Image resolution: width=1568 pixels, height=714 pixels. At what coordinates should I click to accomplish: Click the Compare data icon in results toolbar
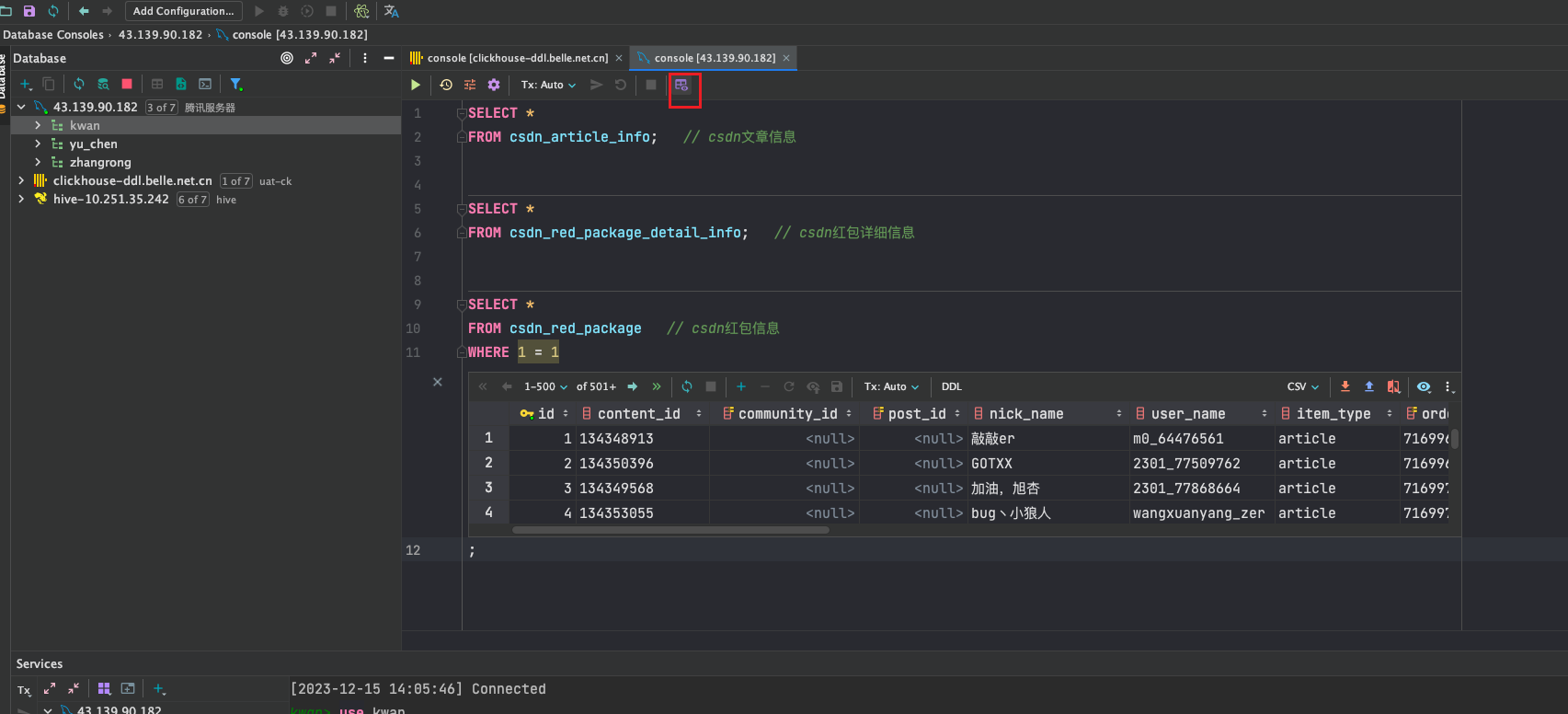(1393, 386)
